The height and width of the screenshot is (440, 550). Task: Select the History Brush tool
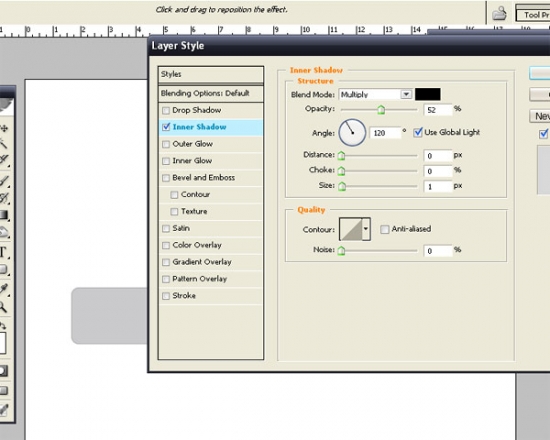4,198
